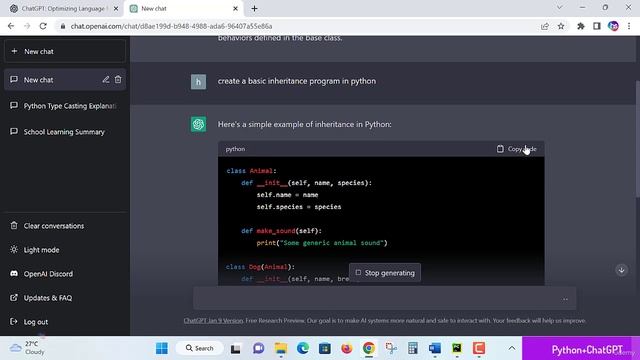
Task: Open the Windows Start menu
Action: pyautogui.click(x=162, y=348)
